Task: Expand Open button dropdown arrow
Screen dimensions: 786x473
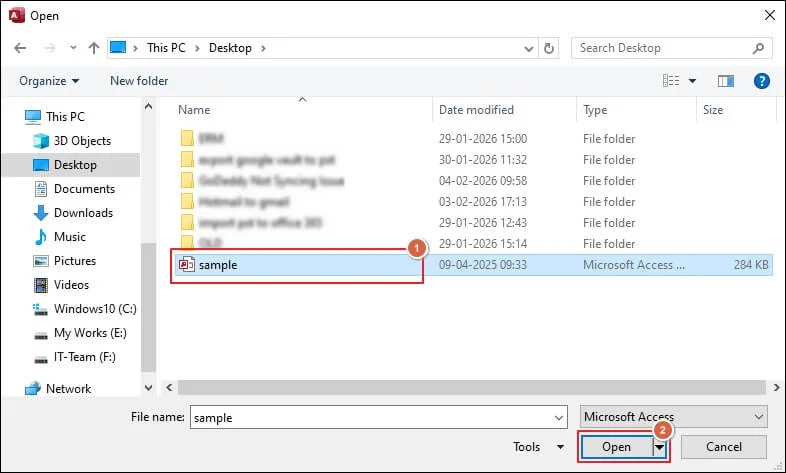Action: pyautogui.click(x=660, y=447)
